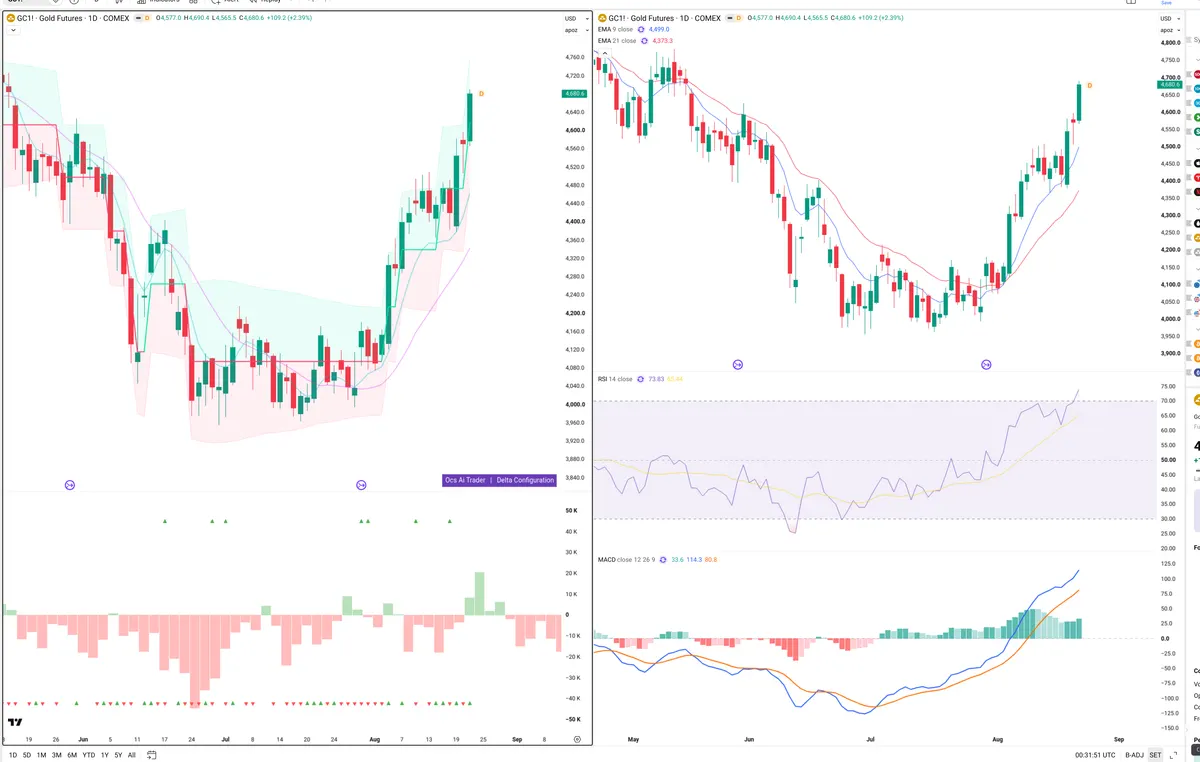Click the August contract rollover marker in right chart
This screenshot has width=1200, height=762.
click(x=987, y=365)
